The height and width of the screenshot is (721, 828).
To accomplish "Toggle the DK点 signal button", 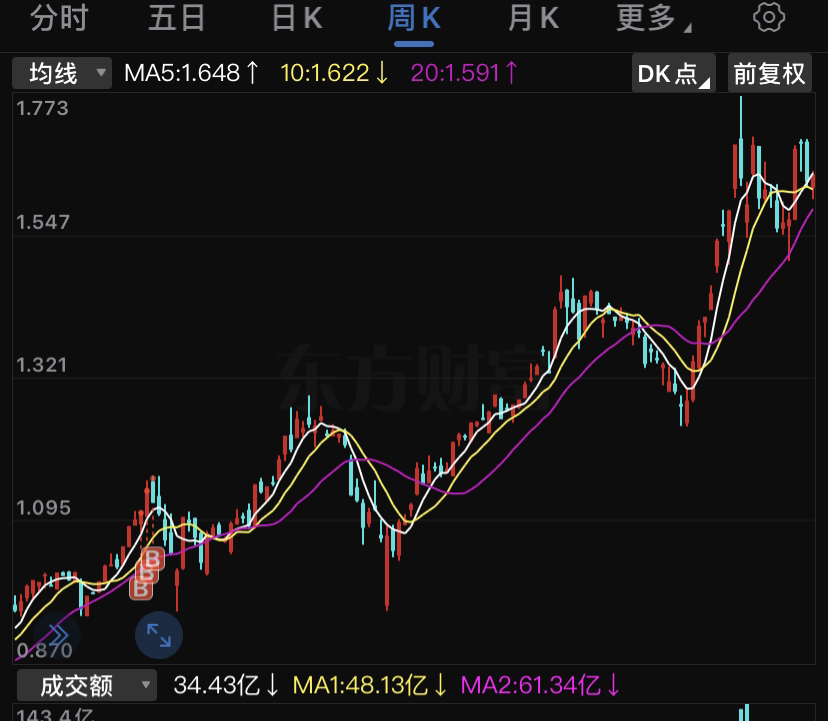I will pos(673,73).
